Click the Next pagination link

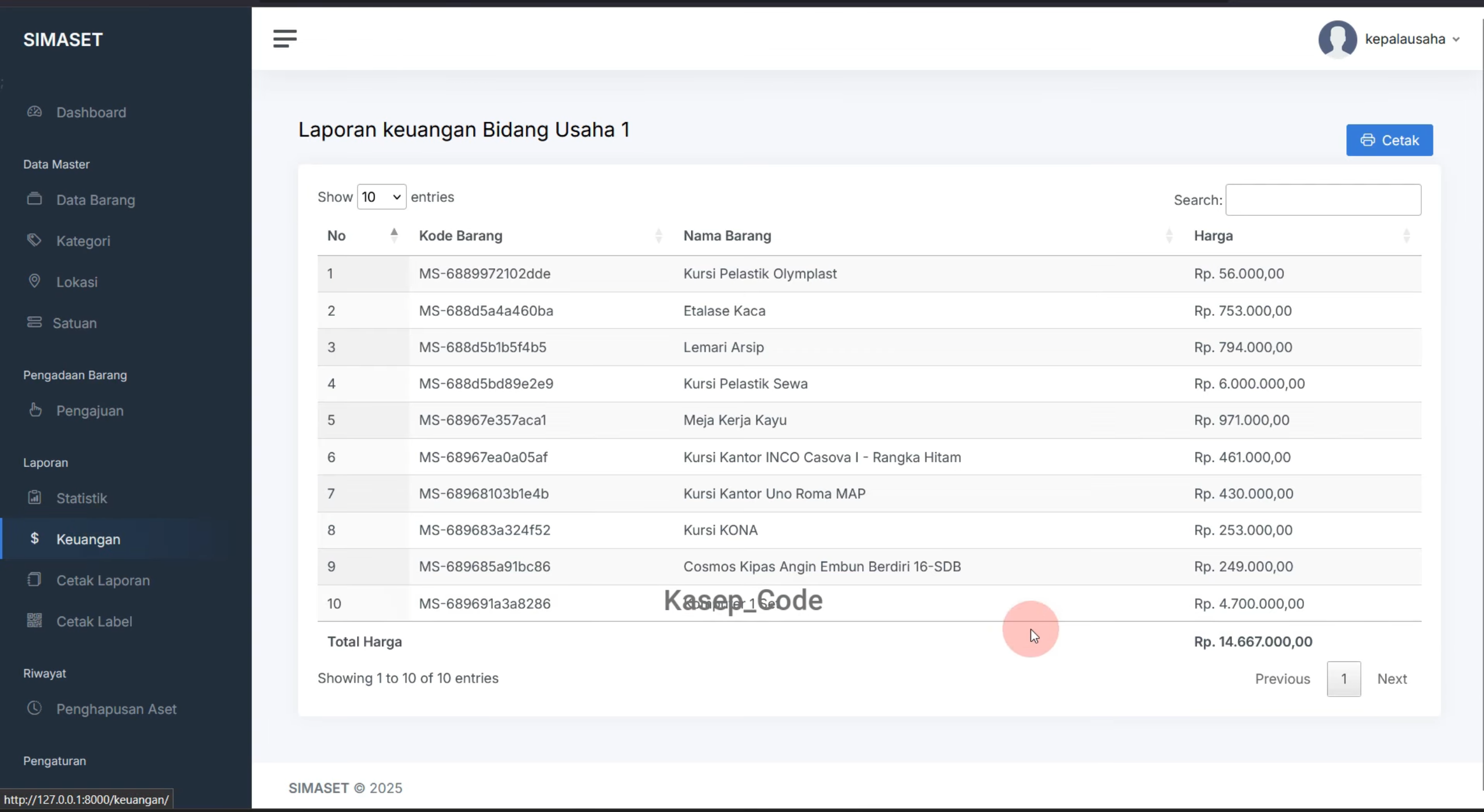tap(1392, 679)
